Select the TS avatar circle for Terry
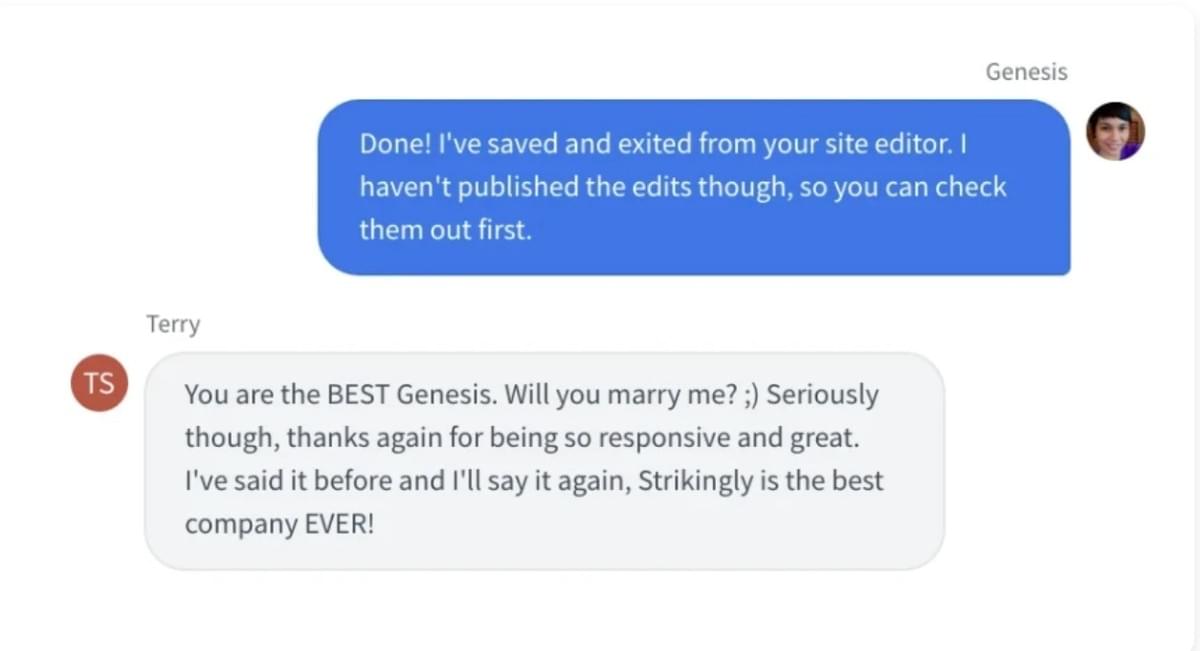1200x651 pixels. pyautogui.click(x=98, y=383)
